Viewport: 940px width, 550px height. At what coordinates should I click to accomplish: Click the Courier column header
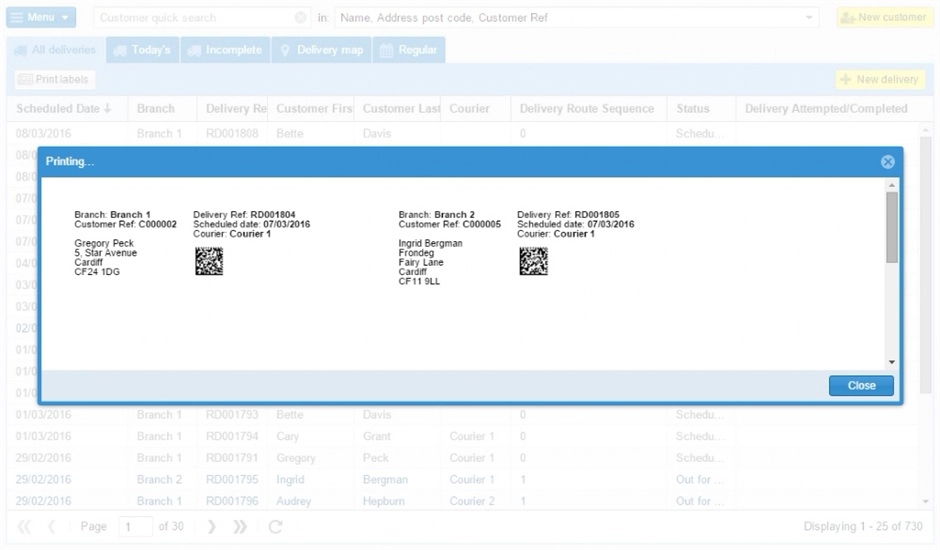click(475, 109)
